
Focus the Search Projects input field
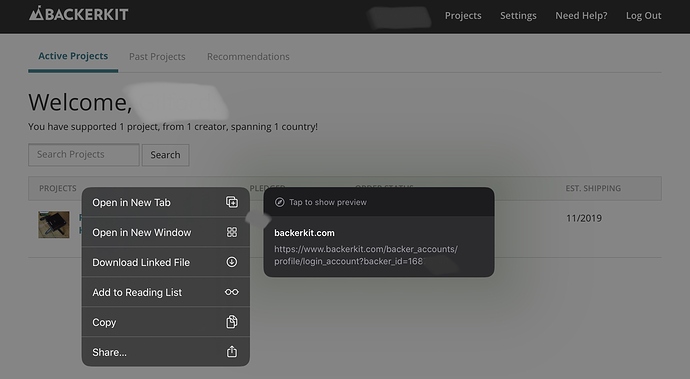point(84,155)
